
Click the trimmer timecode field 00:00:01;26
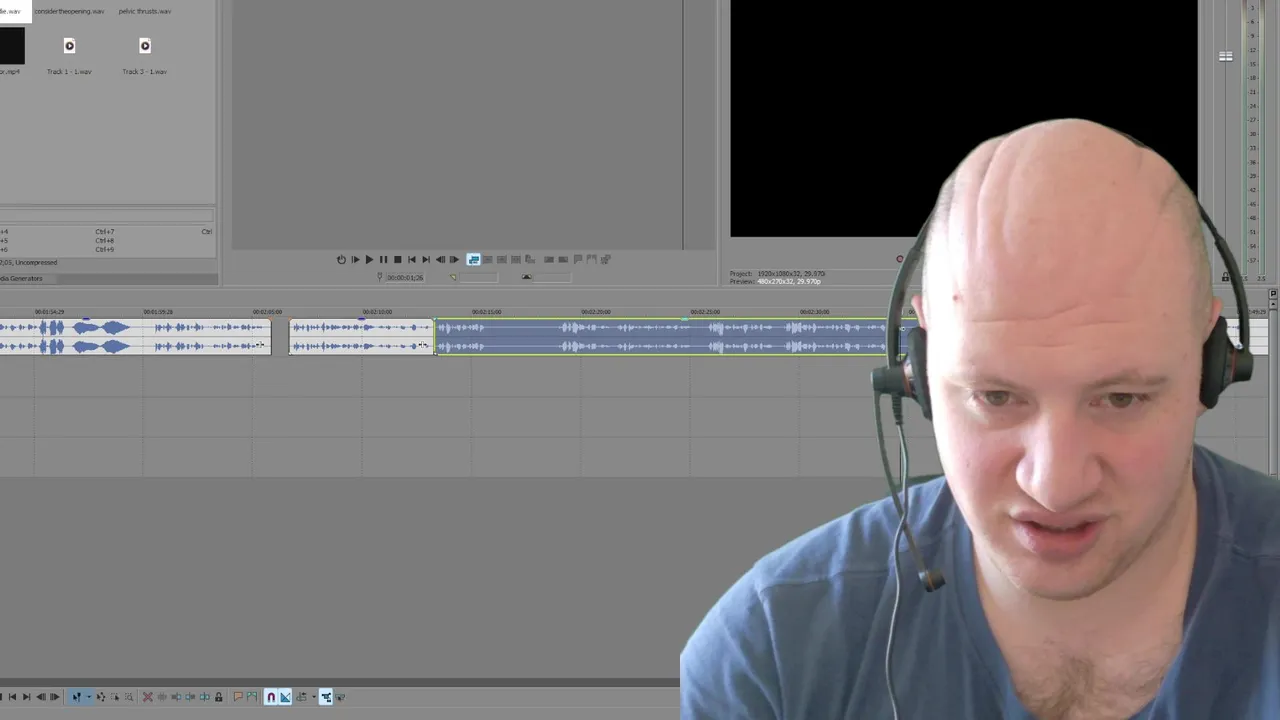405,277
